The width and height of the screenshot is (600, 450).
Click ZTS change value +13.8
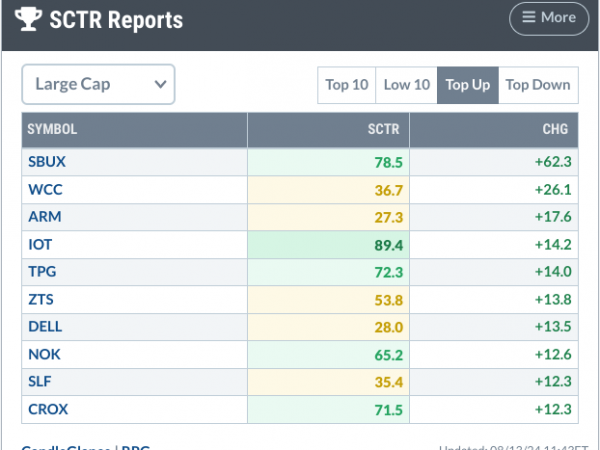pos(553,299)
